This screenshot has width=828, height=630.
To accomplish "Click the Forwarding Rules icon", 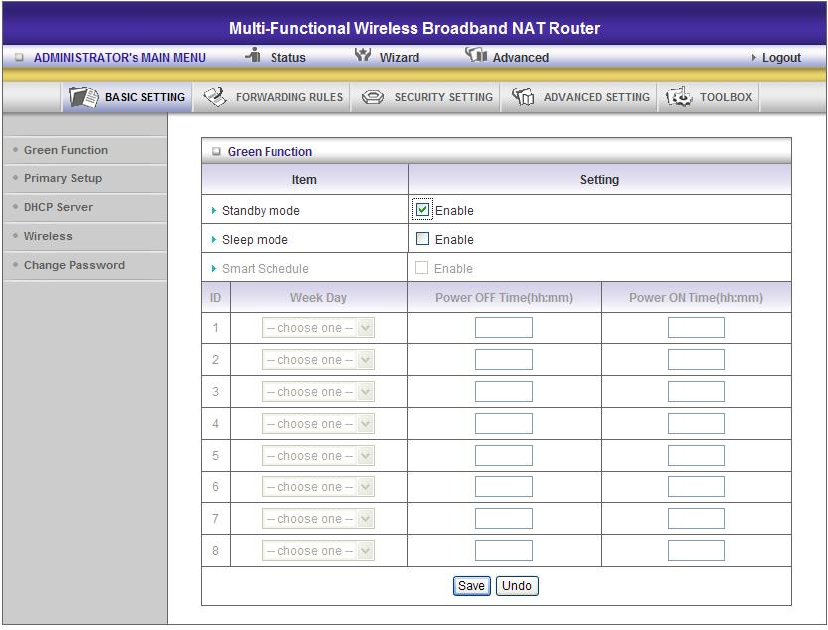I will [215, 97].
